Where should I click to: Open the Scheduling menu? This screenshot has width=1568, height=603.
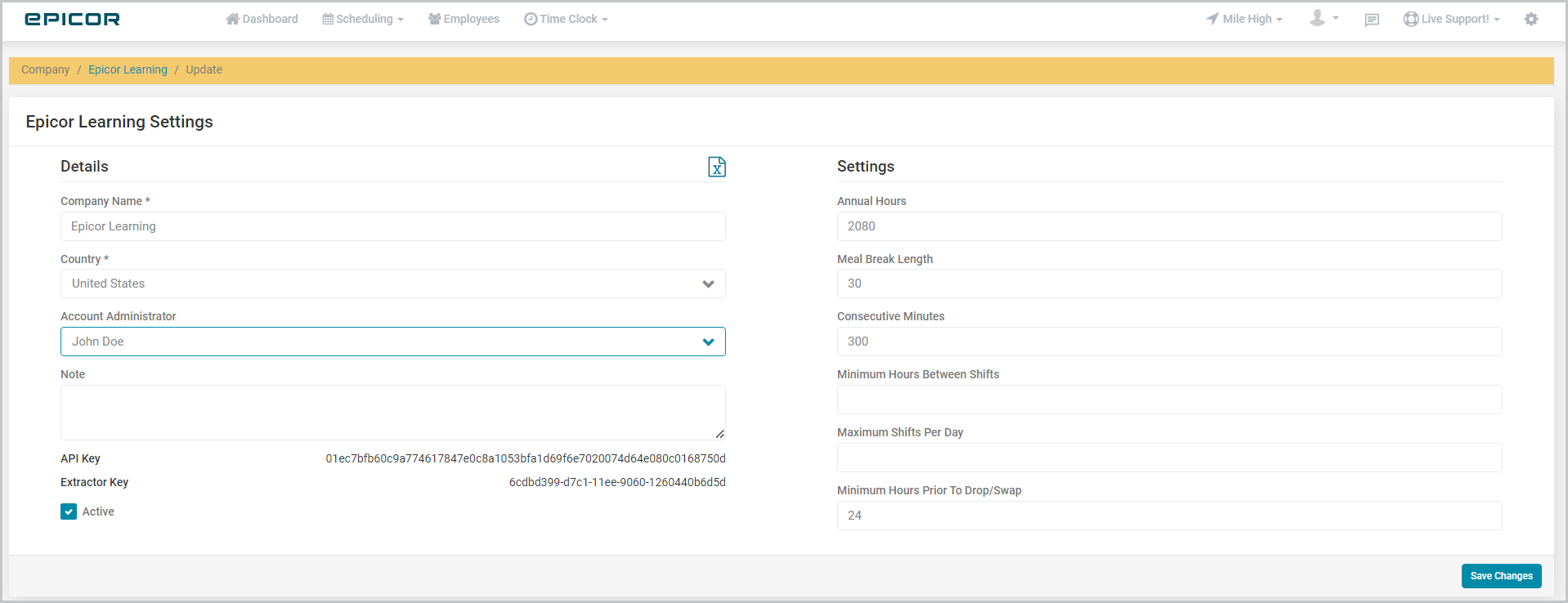point(363,19)
